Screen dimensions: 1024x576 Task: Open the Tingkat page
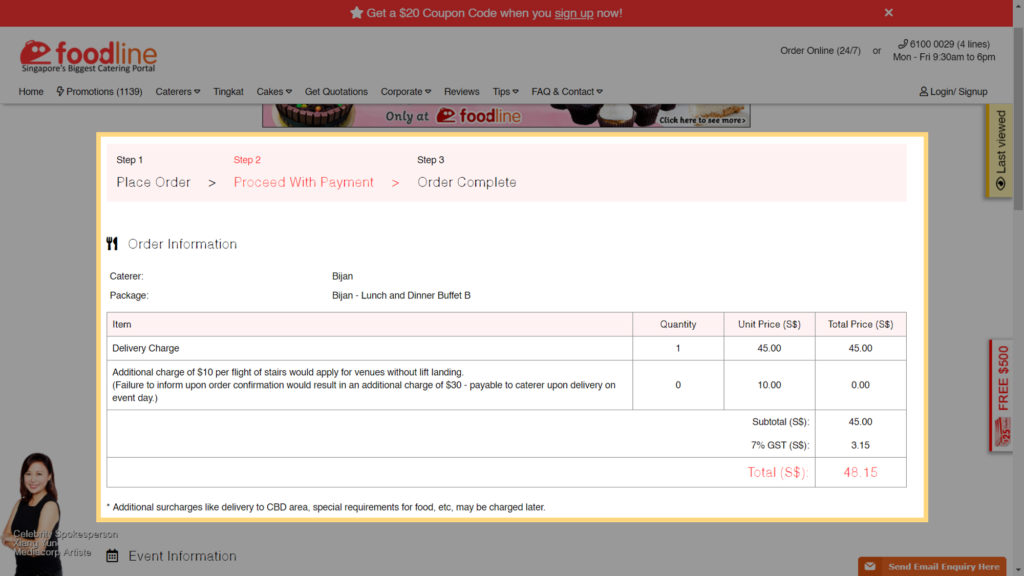pyautogui.click(x=228, y=92)
